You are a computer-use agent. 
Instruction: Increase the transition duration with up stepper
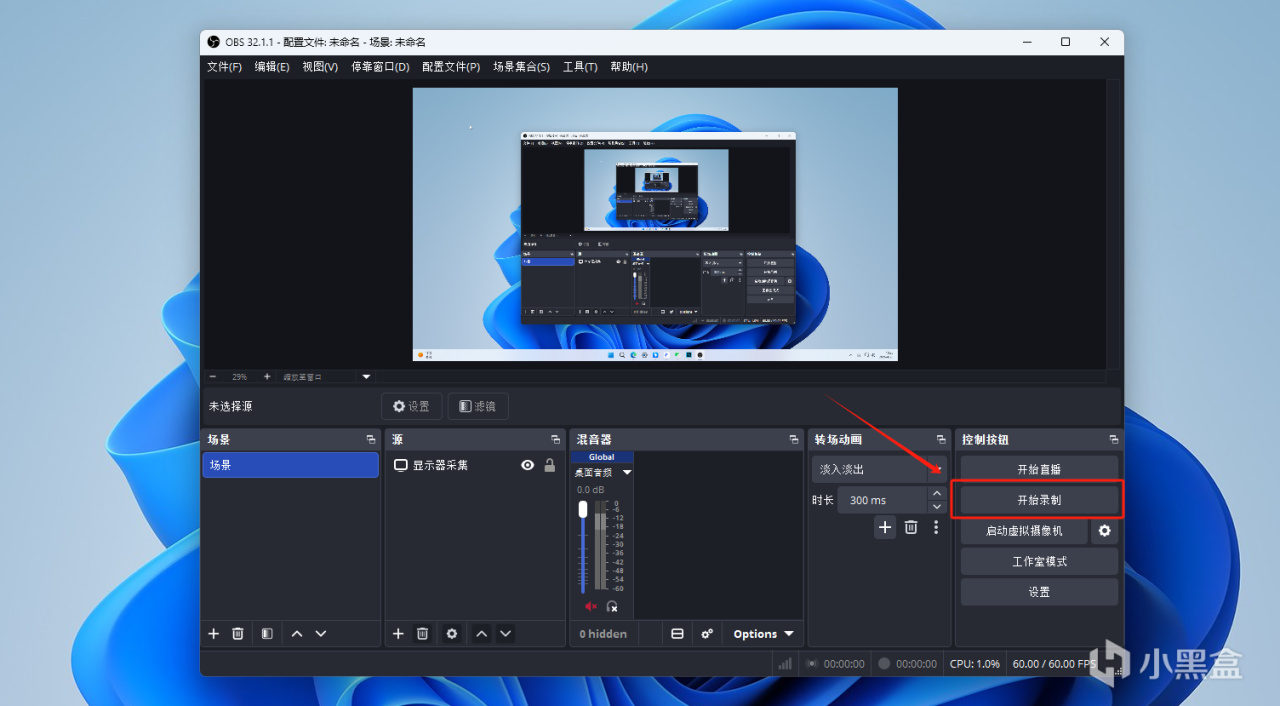[x=937, y=493]
